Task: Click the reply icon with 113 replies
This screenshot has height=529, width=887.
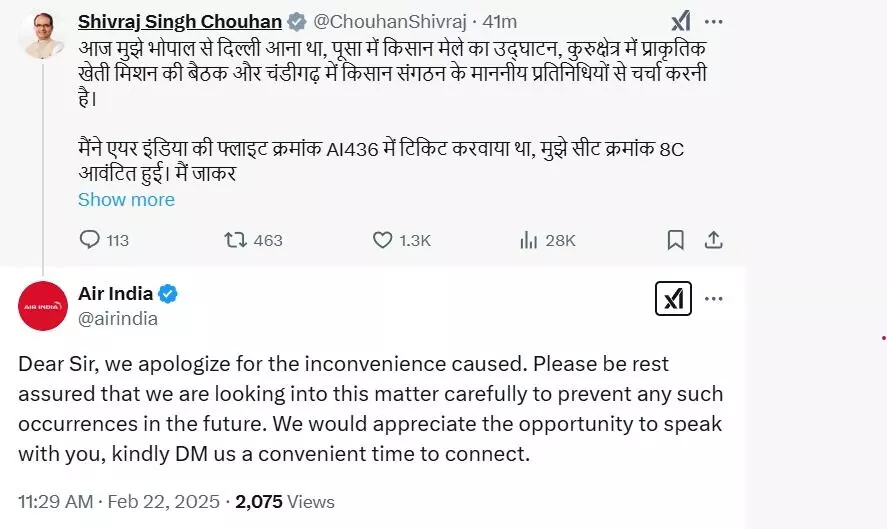Action: 90,240
